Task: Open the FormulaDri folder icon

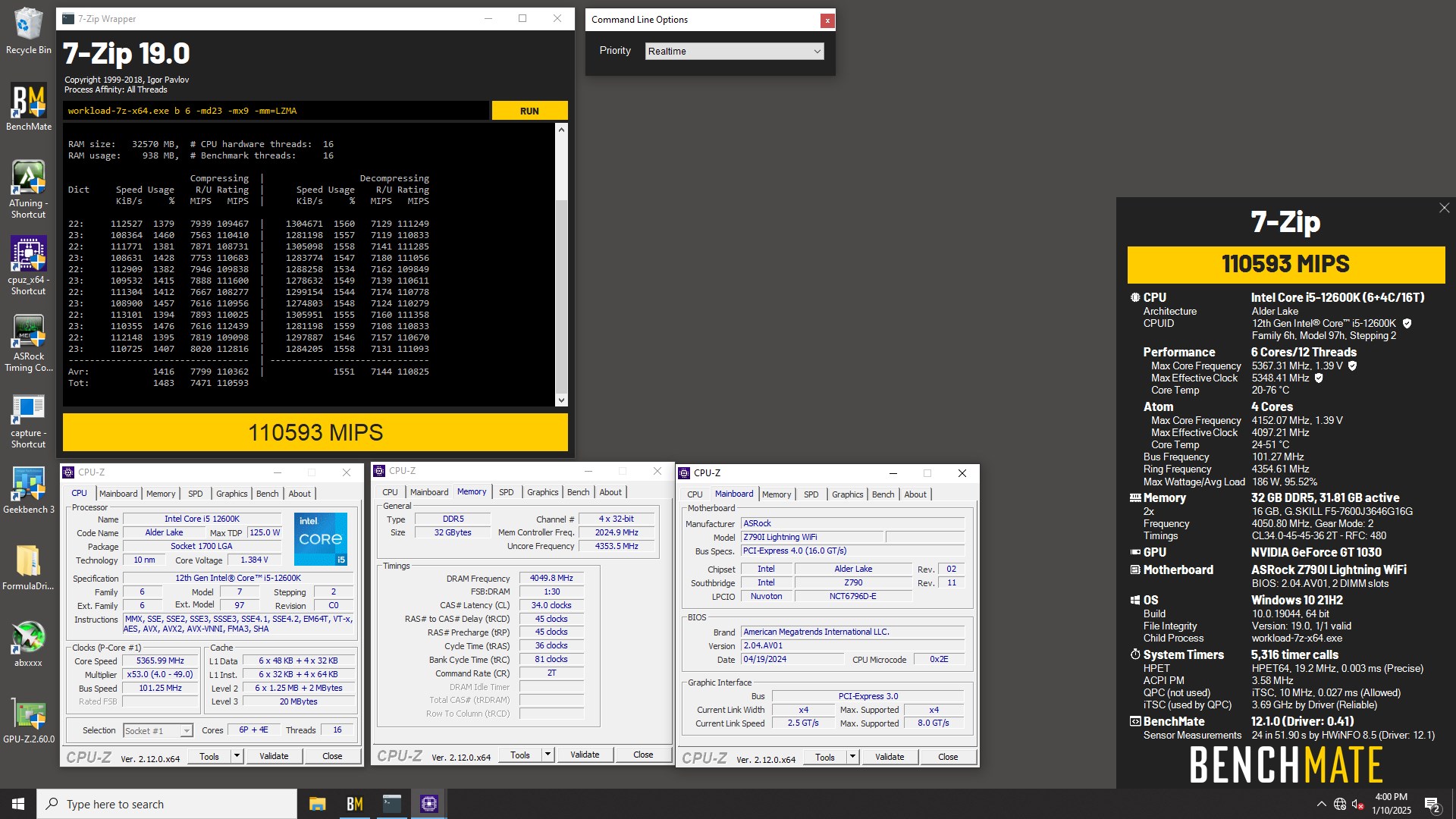Action: coord(28,567)
